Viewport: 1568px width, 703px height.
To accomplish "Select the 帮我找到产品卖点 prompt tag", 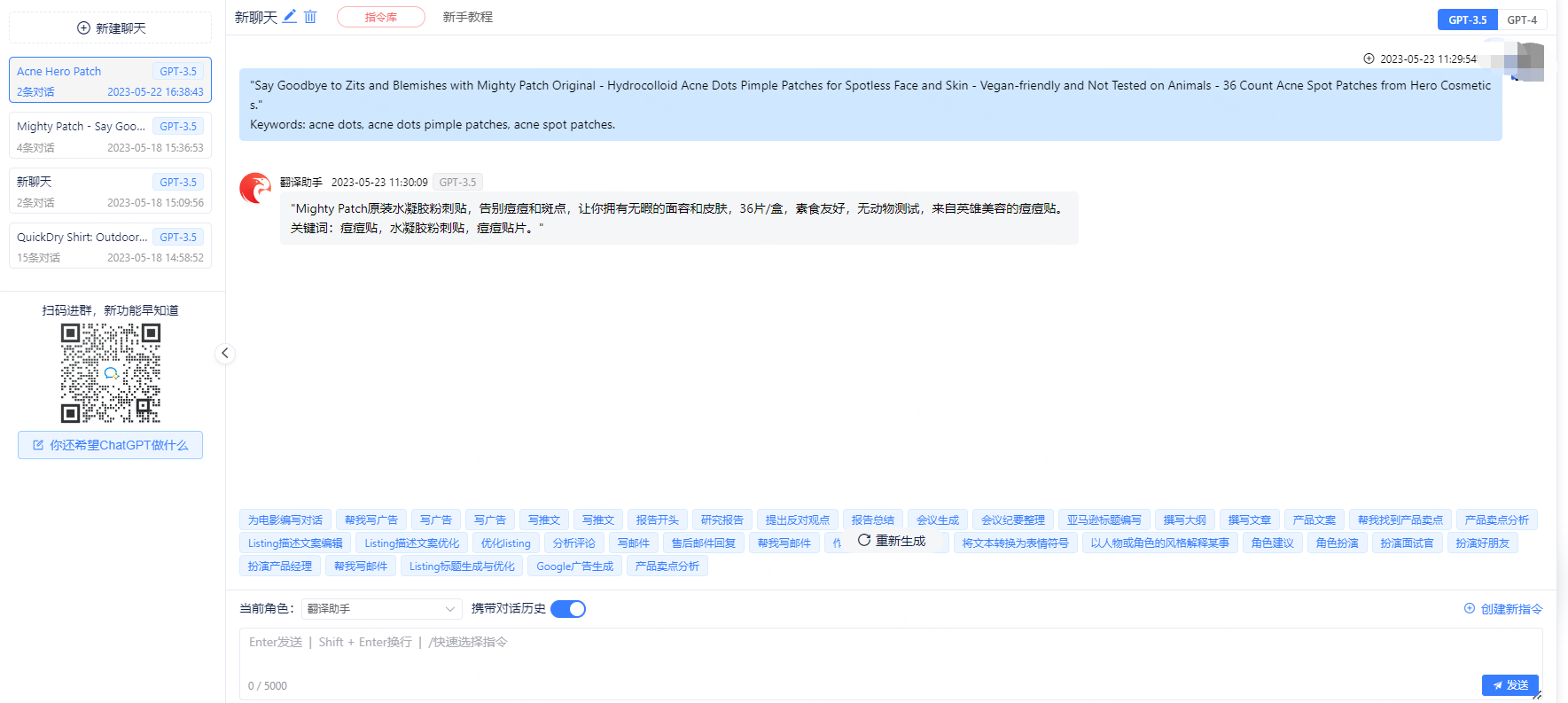I will [x=1400, y=519].
